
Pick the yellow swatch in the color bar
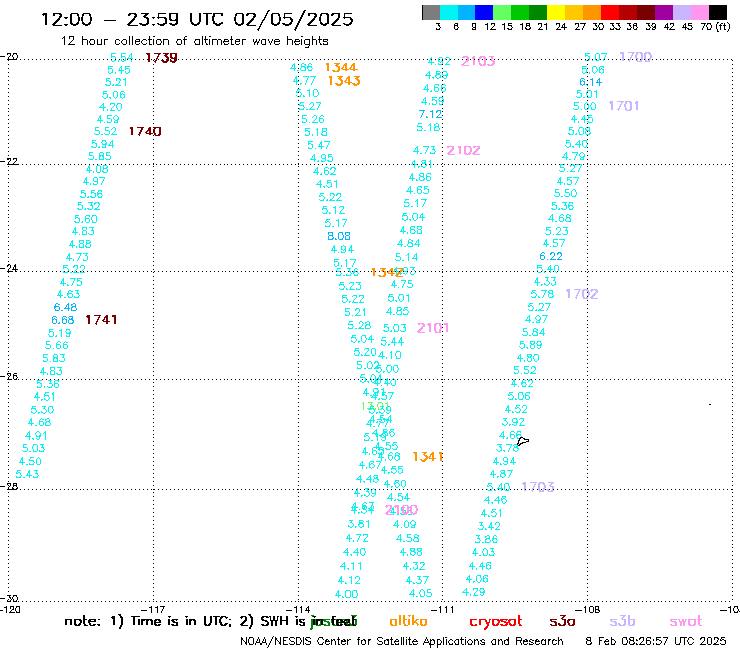click(556, 12)
